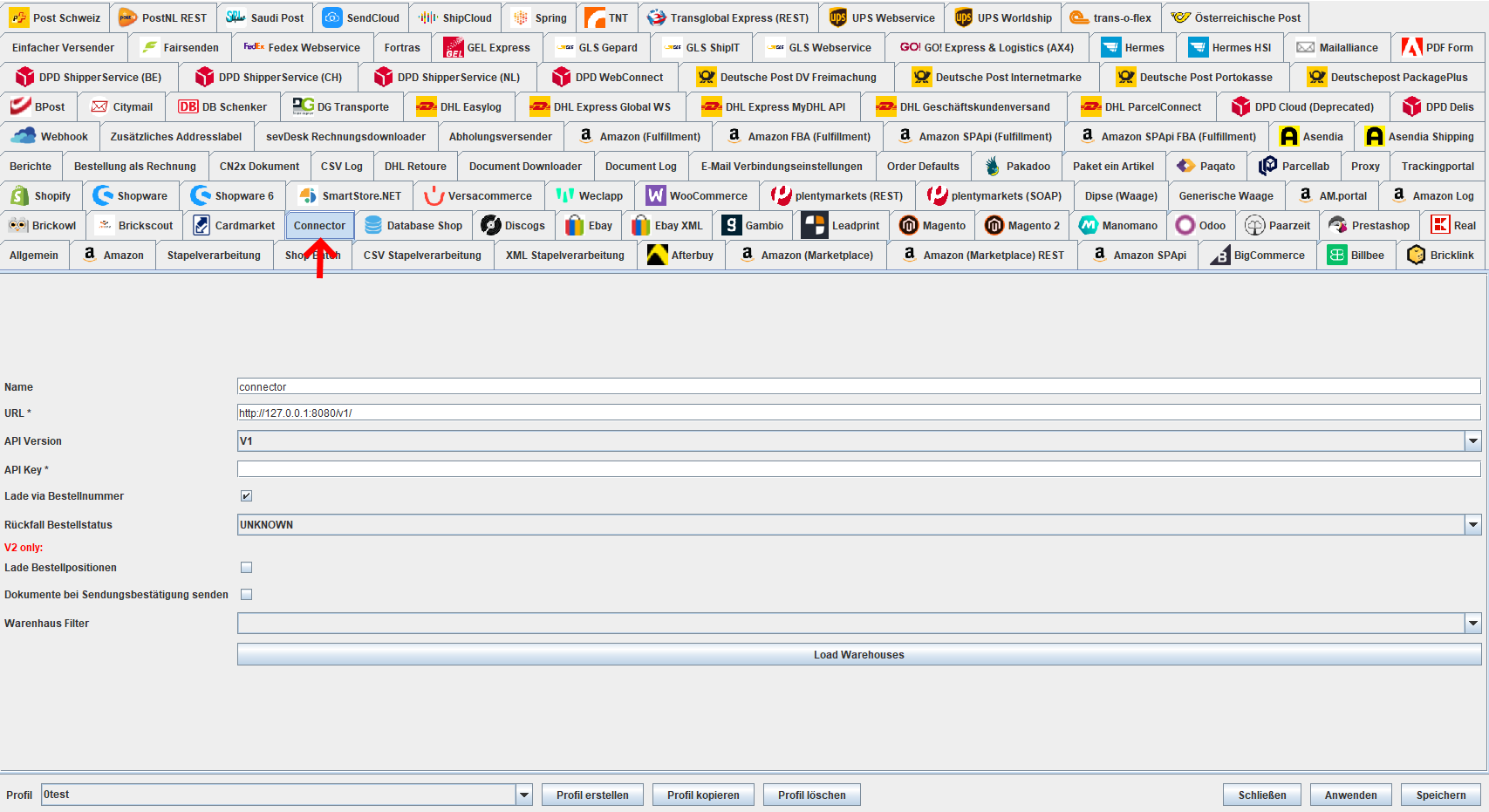Select the Asendia Shipping icon

(x=1375, y=136)
